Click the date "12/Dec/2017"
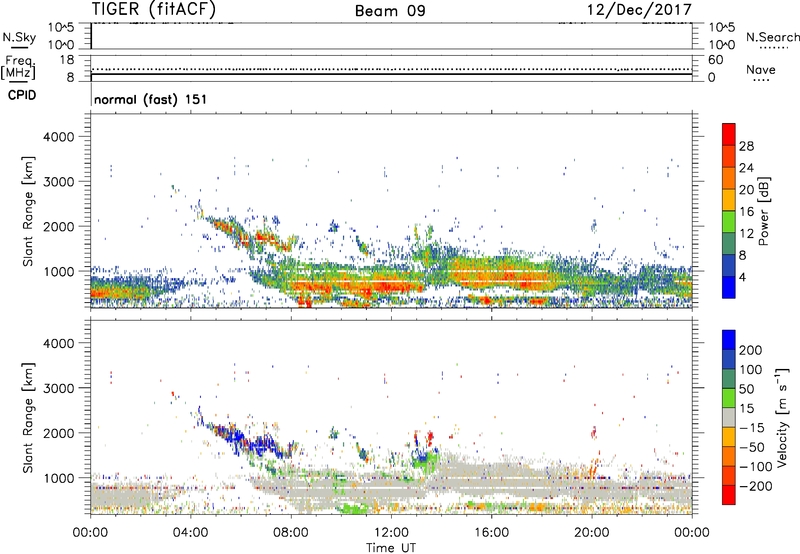 [x=639, y=9]
